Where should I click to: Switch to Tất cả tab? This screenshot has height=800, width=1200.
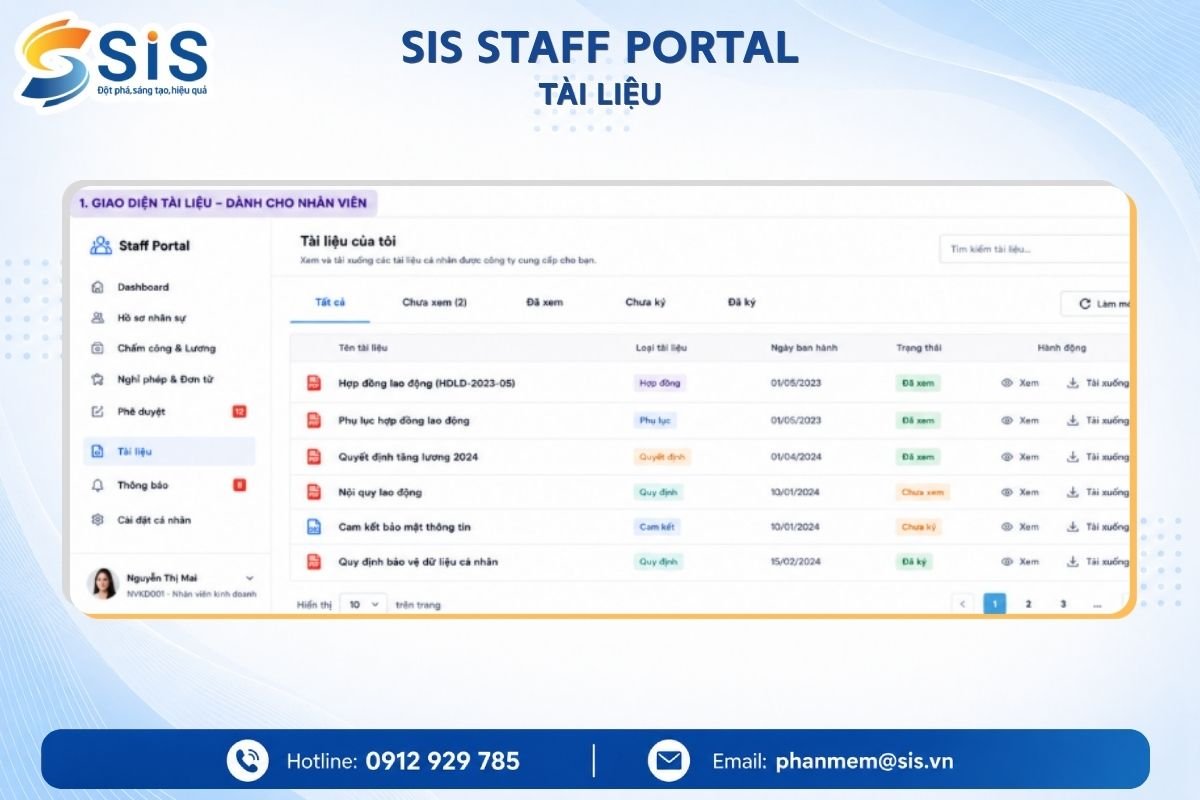(x=330, y=302)
